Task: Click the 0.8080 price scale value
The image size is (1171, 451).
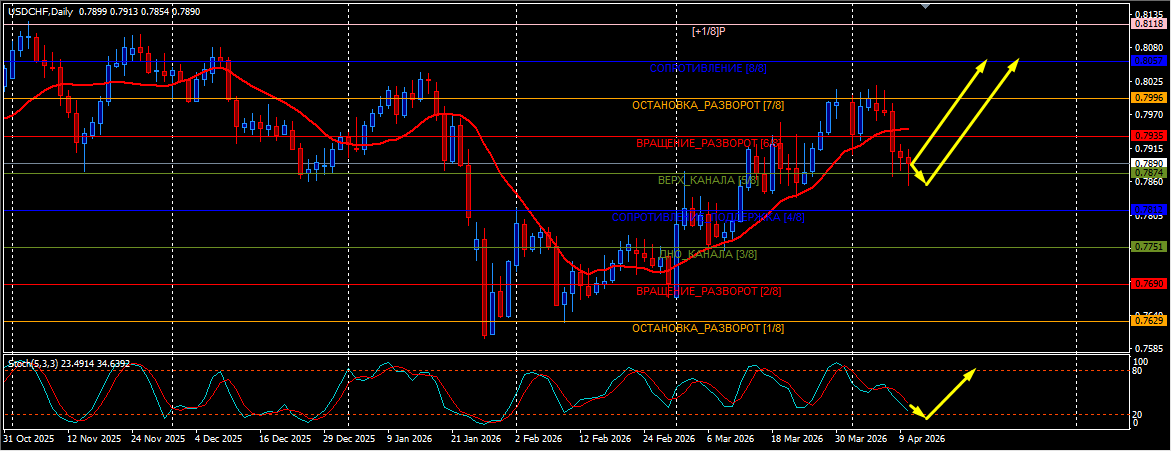Action: pos(1151,48)
